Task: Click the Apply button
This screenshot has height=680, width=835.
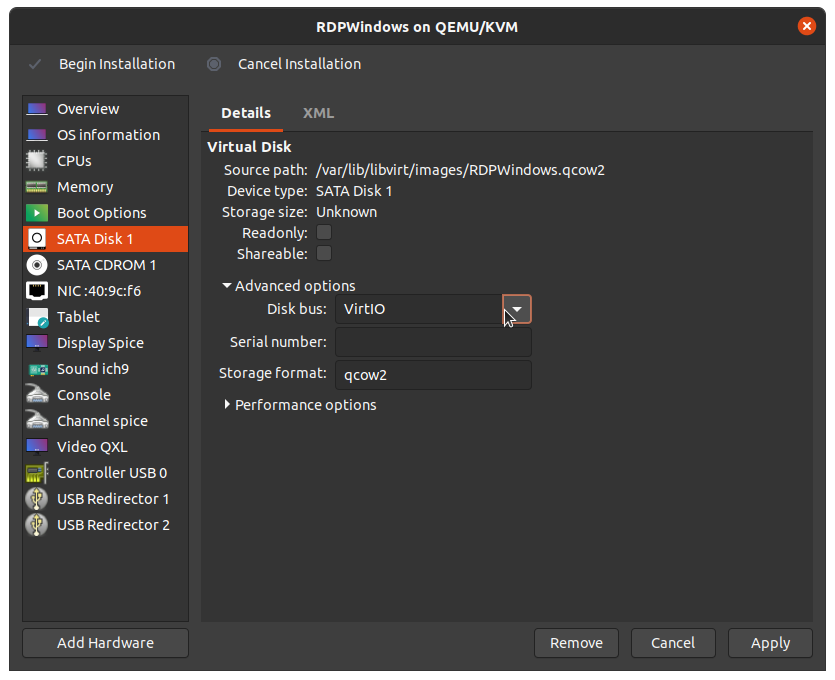Action: [x=770, y=643]
